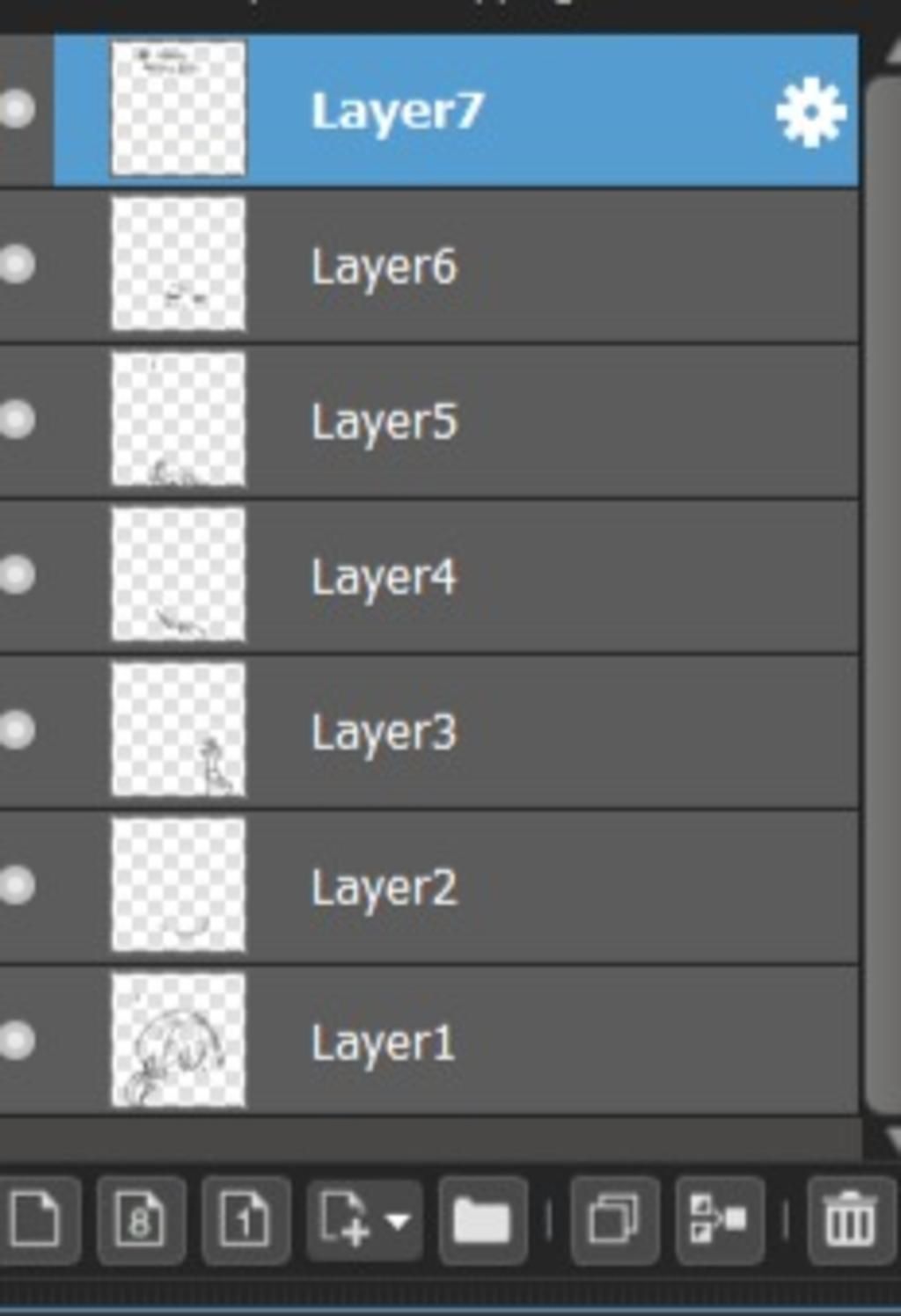Open the add special layer dropdown arrow
Image resolution: width=901 pixels, height=1316 pixels.
point(398,1221)
